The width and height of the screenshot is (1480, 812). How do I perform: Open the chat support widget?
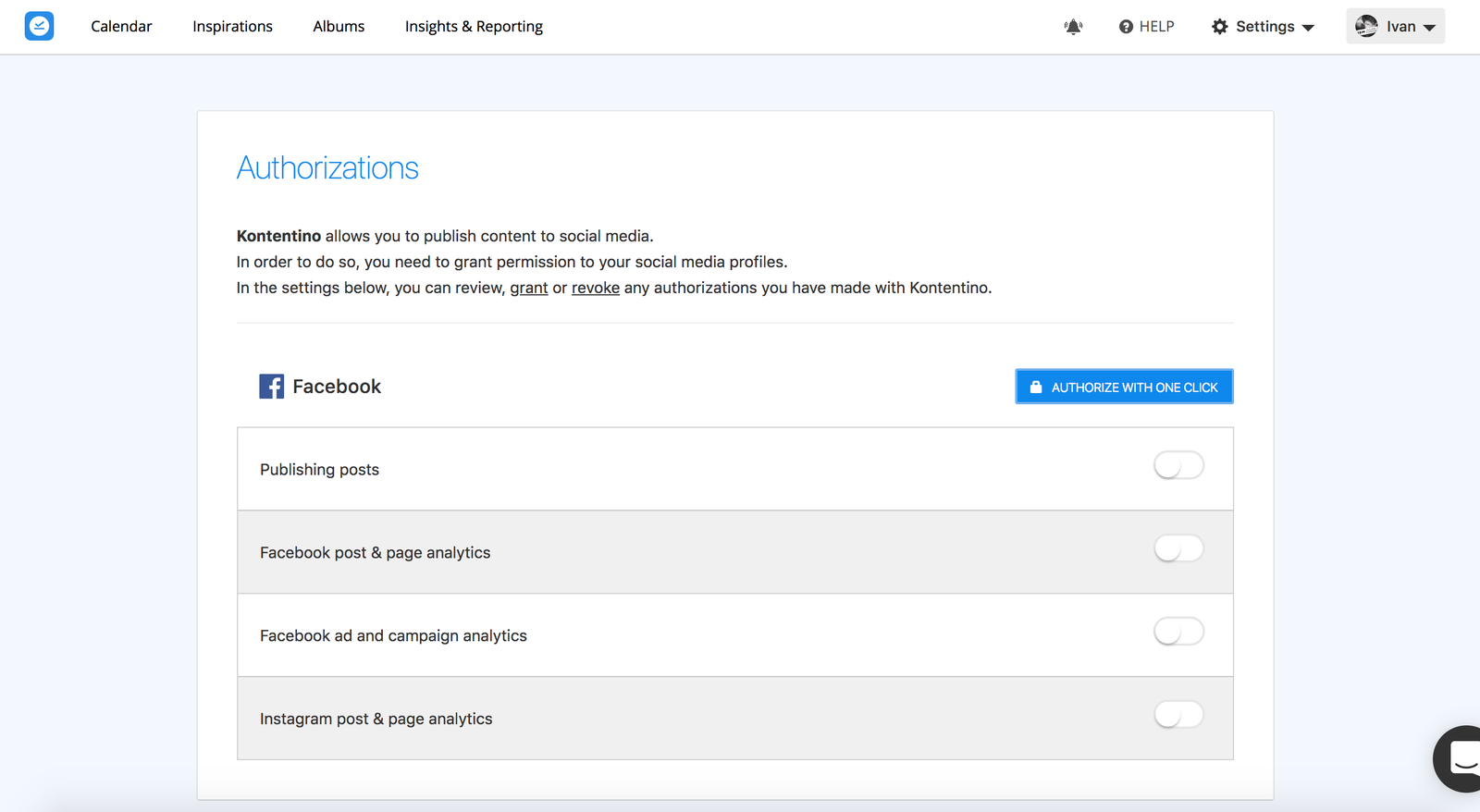point(1461,758)
